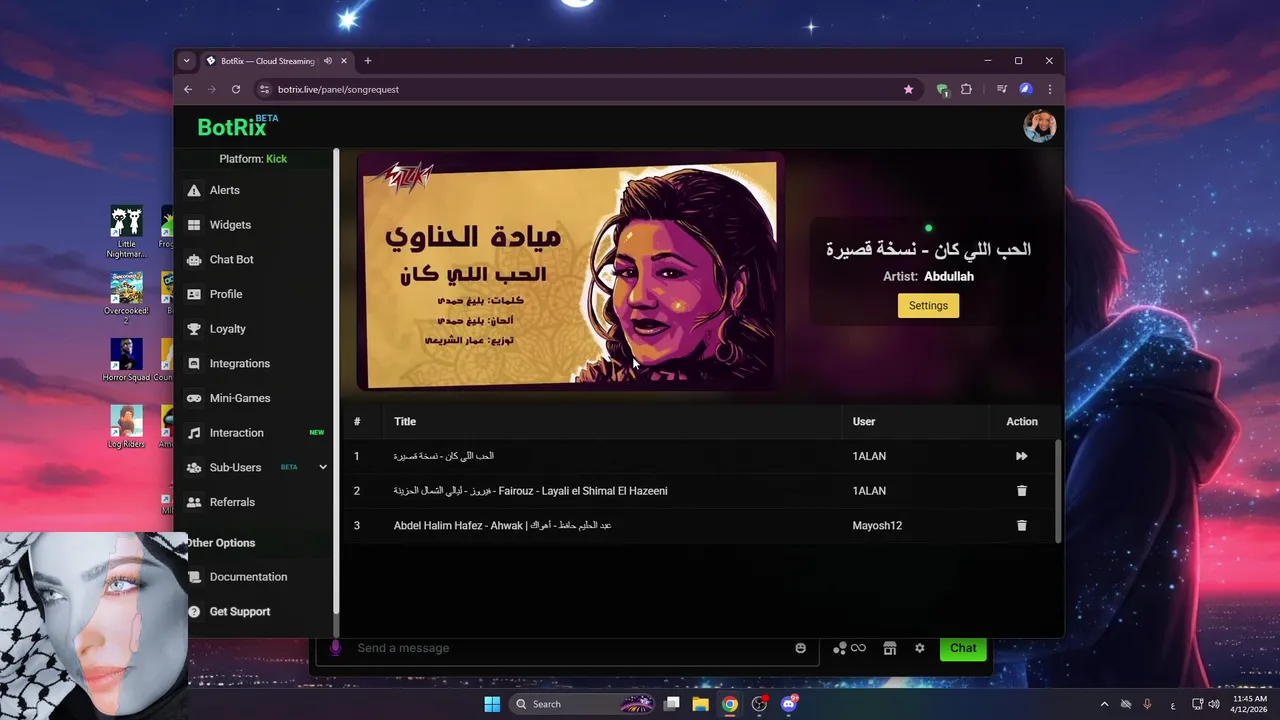Click the yellow Settings button
Image resolution: width=1280 pixels, height=720 pixels.
(x=928, y=305)
